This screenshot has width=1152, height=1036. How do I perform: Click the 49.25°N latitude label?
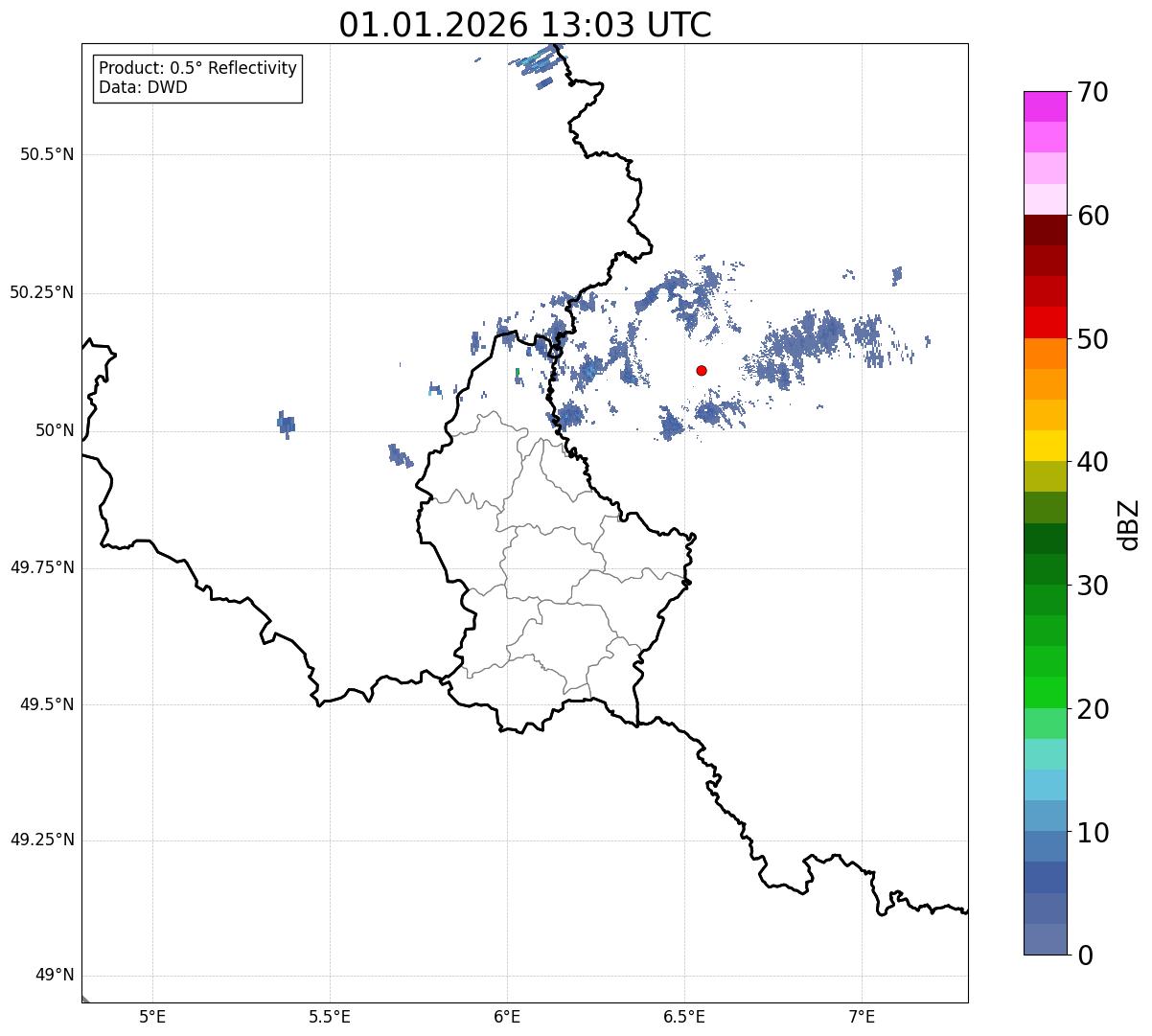[x=42, y=840]
